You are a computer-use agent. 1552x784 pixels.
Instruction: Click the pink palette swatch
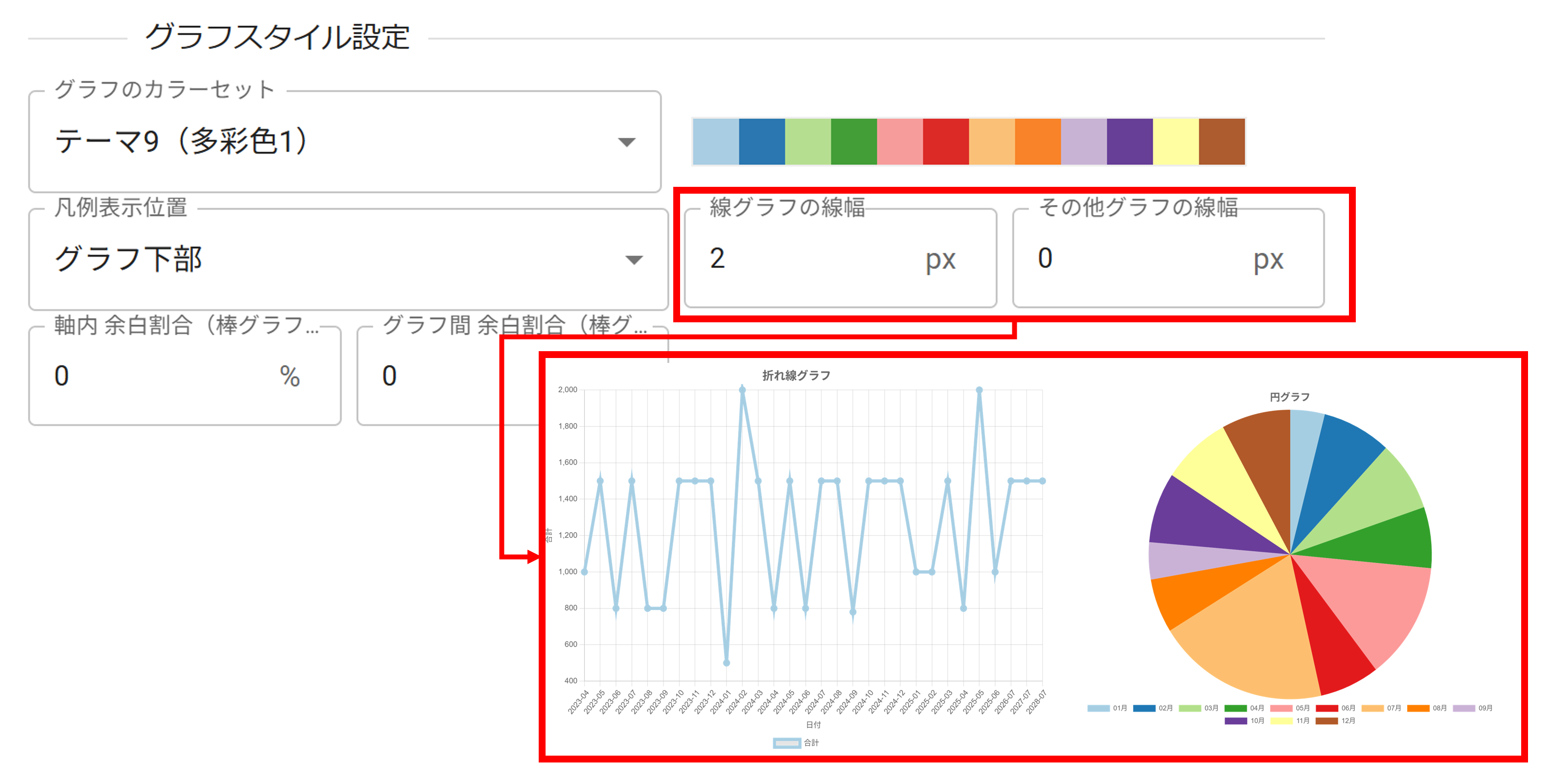click(x=900, y=141)
